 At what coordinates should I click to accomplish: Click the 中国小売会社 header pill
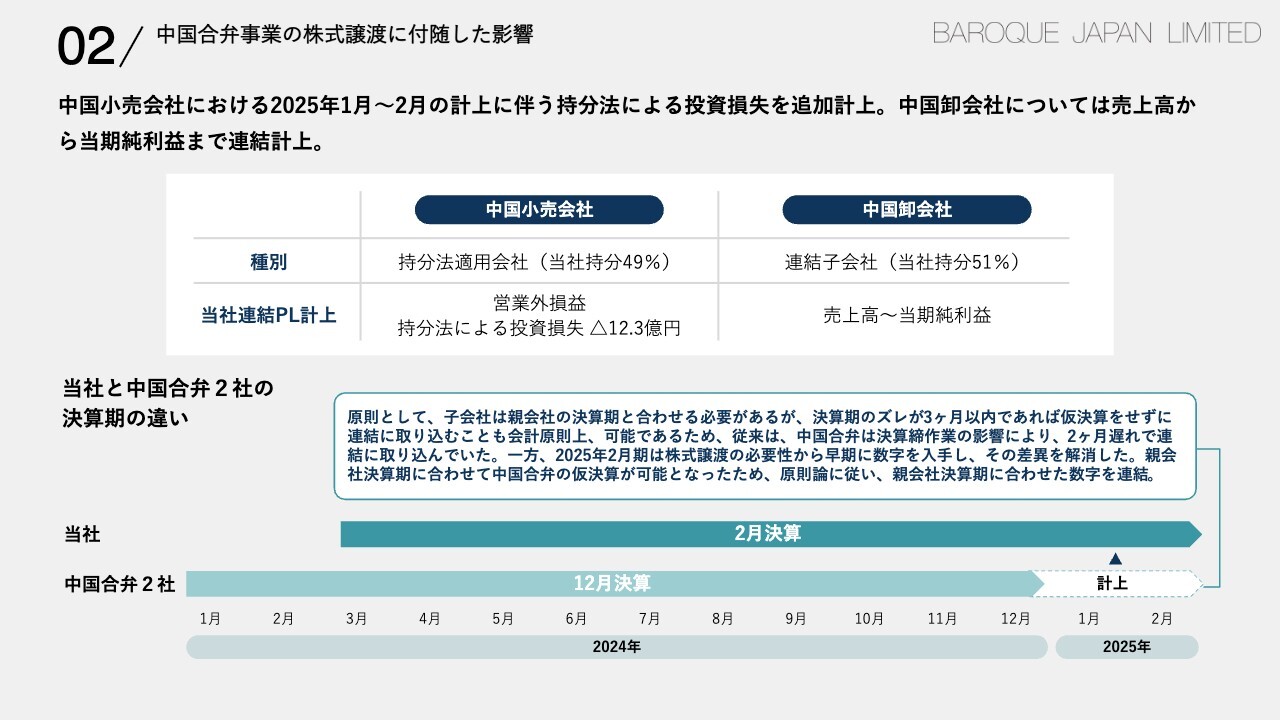click(539, 210)
